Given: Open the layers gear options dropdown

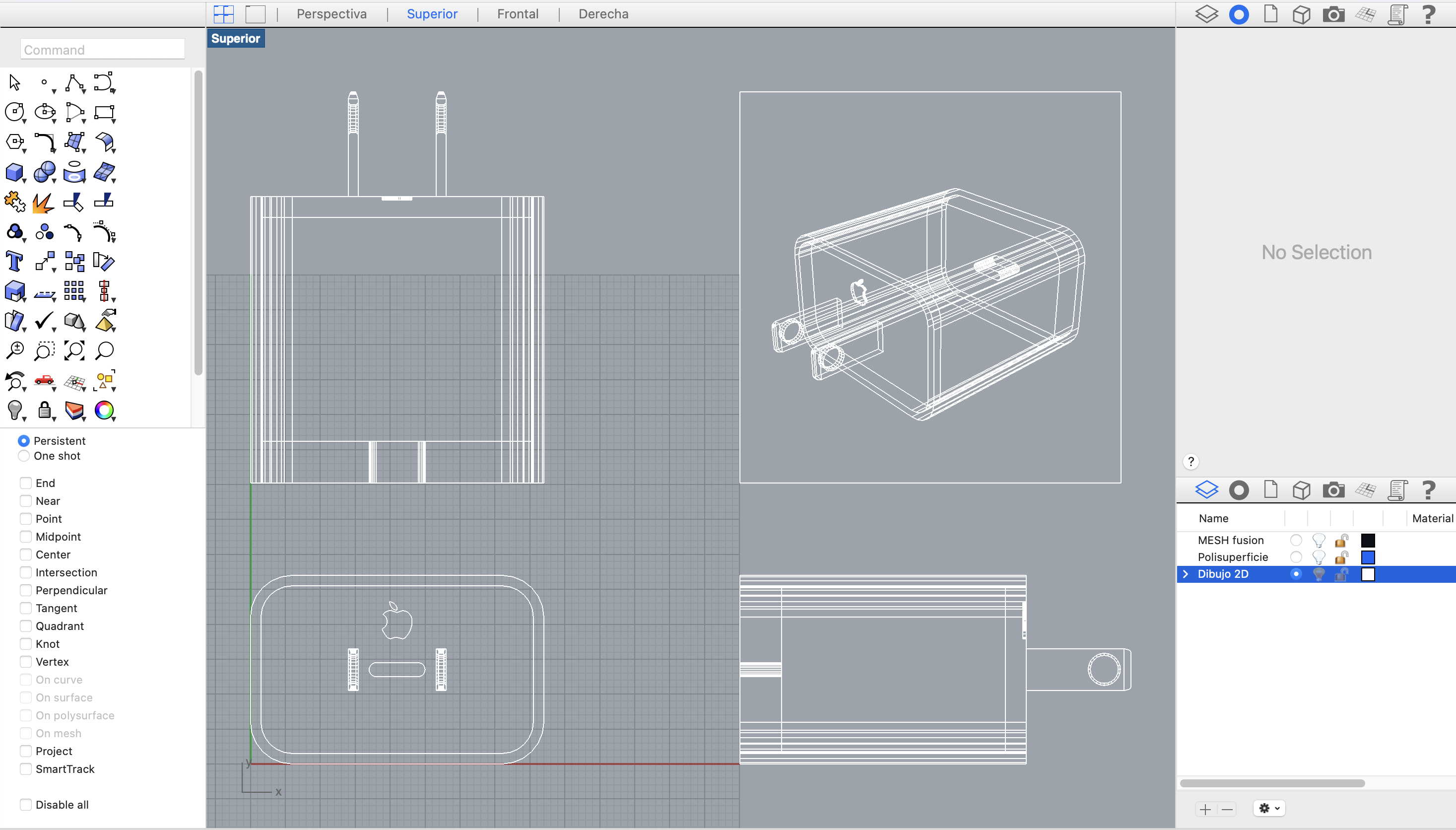Looking at the screenshot, I should pyautogui.click(x=1268, y=808).
